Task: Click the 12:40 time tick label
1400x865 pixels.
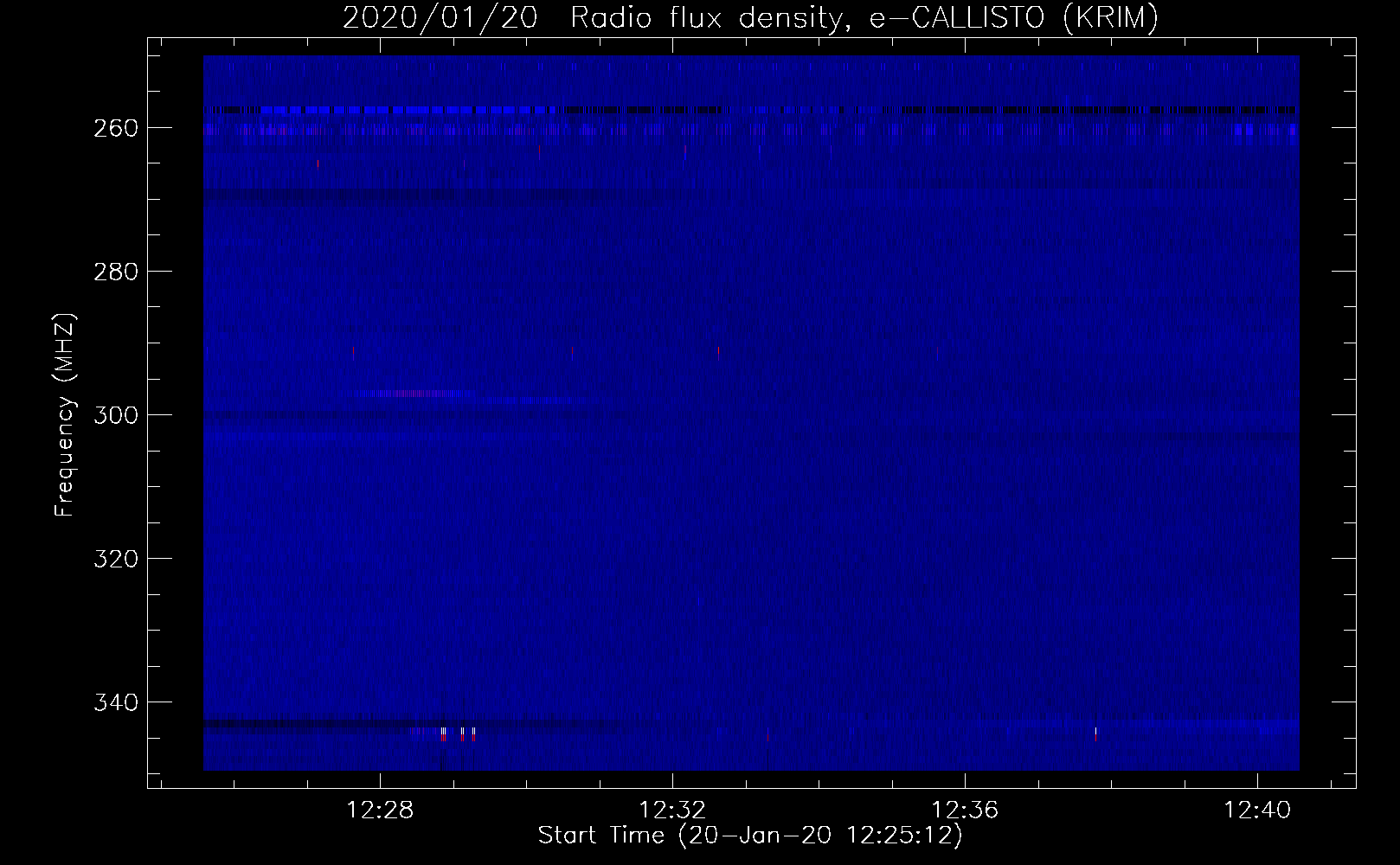Action: pyautogui.click(x=1257, y=810)
